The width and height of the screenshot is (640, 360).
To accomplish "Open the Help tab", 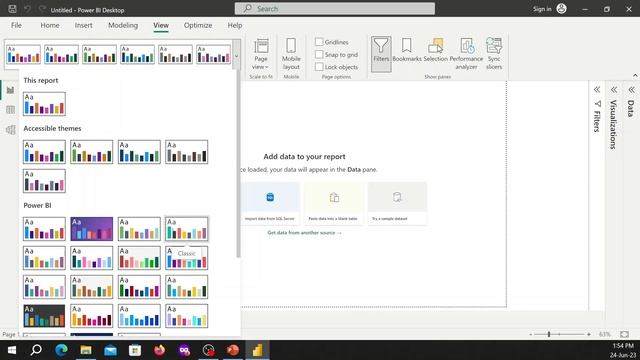I will 235,25.
